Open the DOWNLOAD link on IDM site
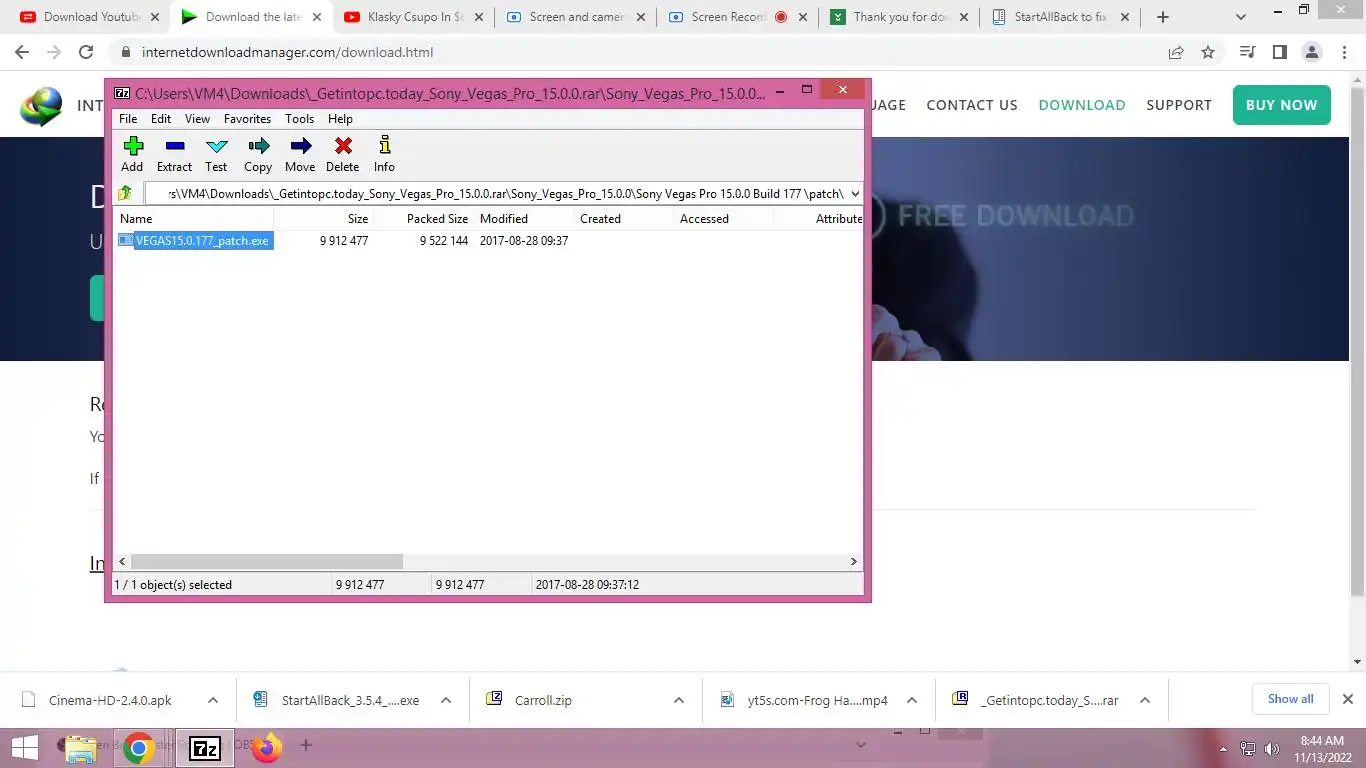 click(x=1082, y=104)
